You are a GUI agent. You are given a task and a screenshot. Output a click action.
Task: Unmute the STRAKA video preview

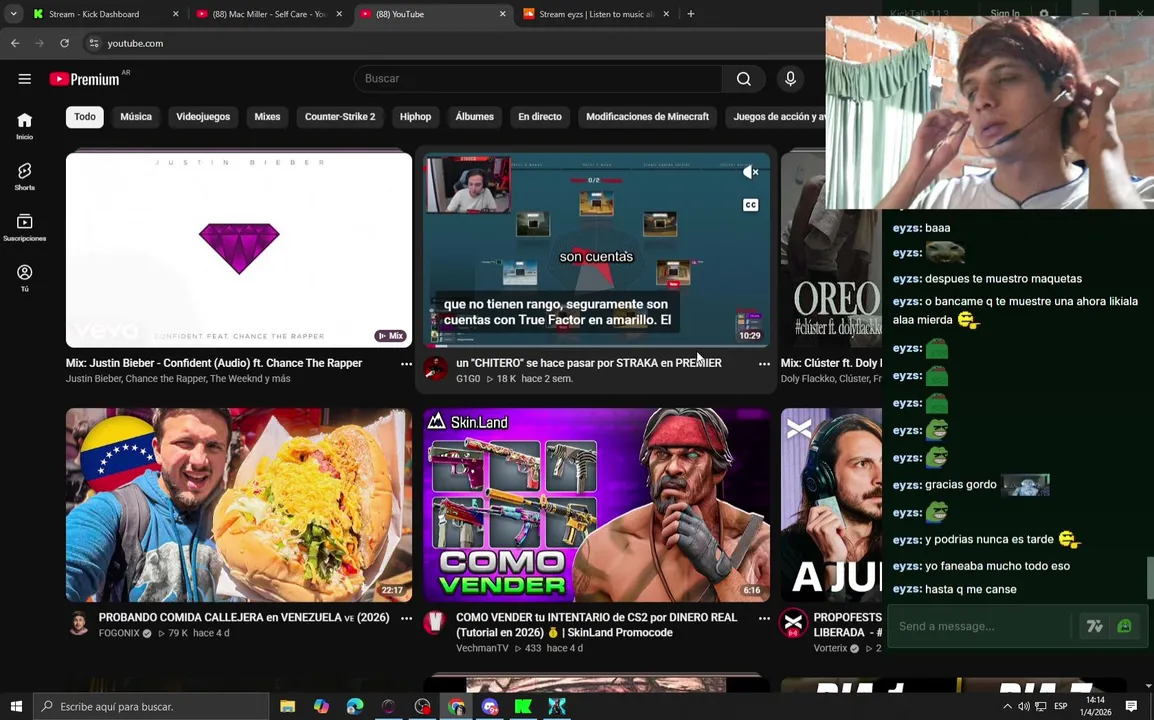[x=750, y=172]
